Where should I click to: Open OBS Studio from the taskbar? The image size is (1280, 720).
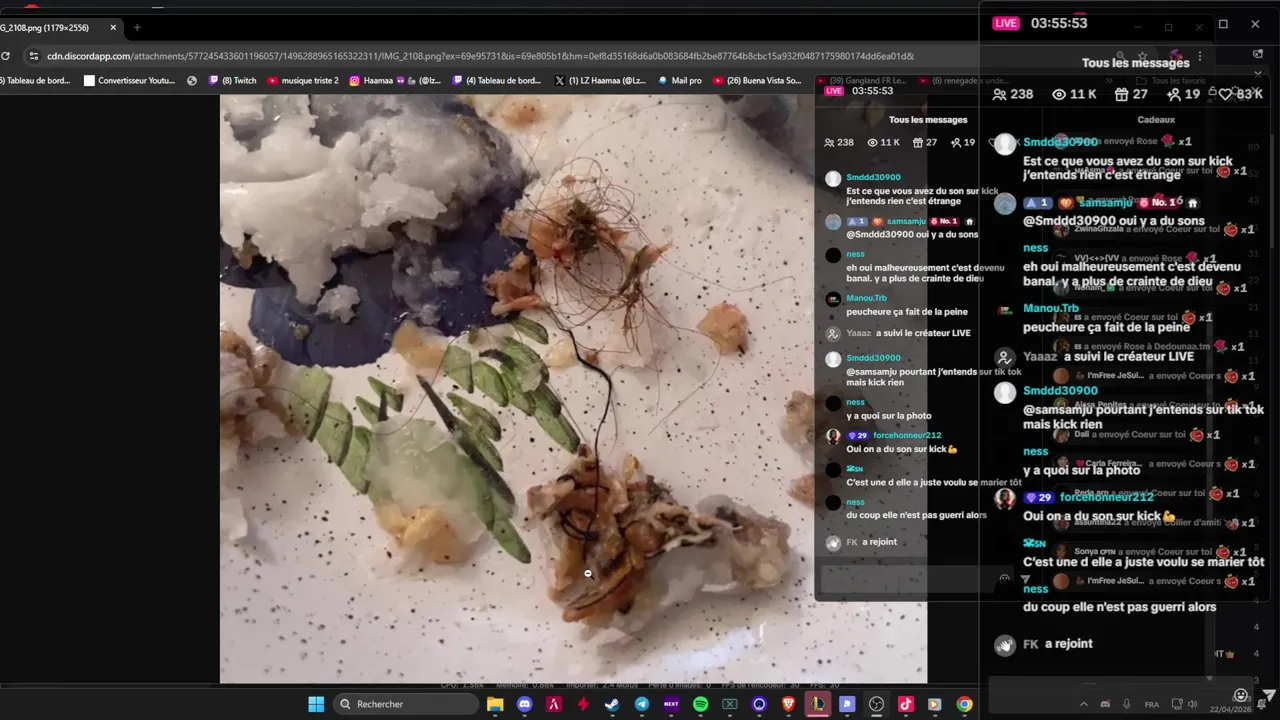[876, 704]
